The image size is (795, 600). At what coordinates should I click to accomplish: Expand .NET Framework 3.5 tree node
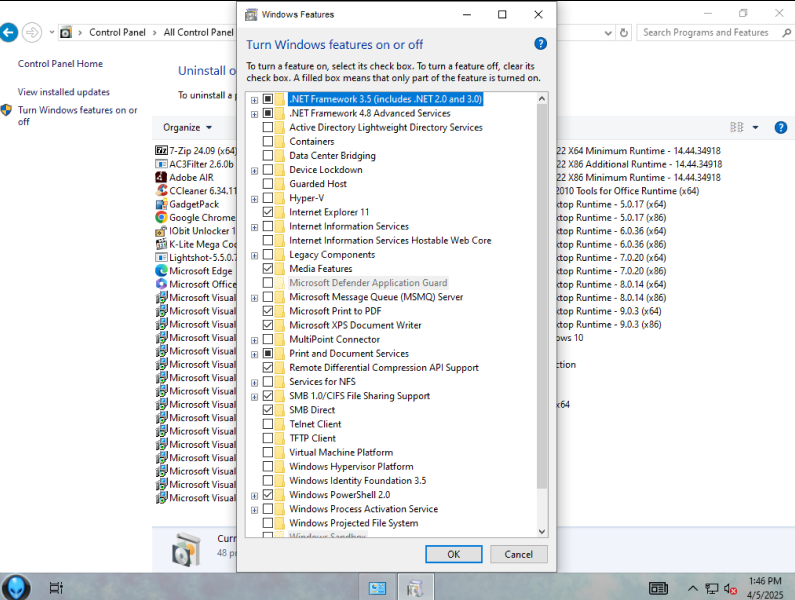tap(255, 100)
